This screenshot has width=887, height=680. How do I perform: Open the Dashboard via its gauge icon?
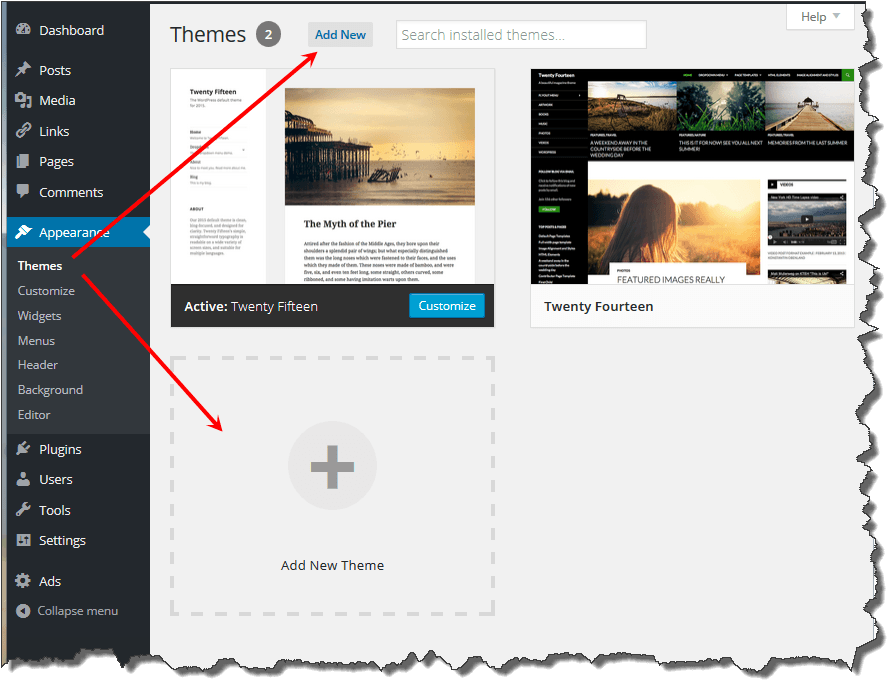coord(22,29)
